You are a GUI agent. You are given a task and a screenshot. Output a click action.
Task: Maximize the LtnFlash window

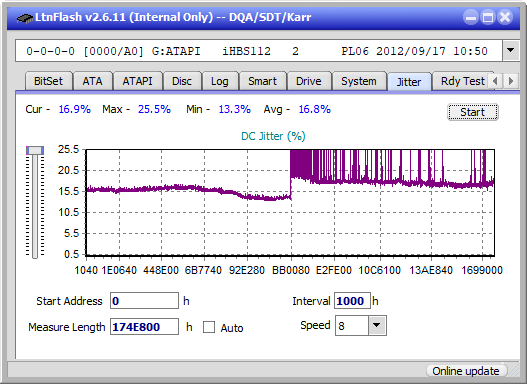[488, 17]
